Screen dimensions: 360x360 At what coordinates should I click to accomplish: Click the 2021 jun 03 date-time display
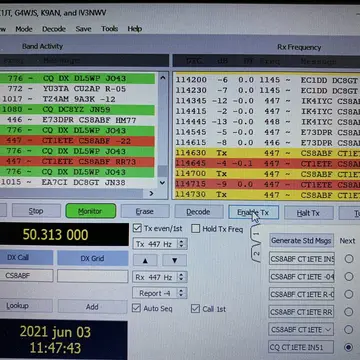(x=63, y=340)
